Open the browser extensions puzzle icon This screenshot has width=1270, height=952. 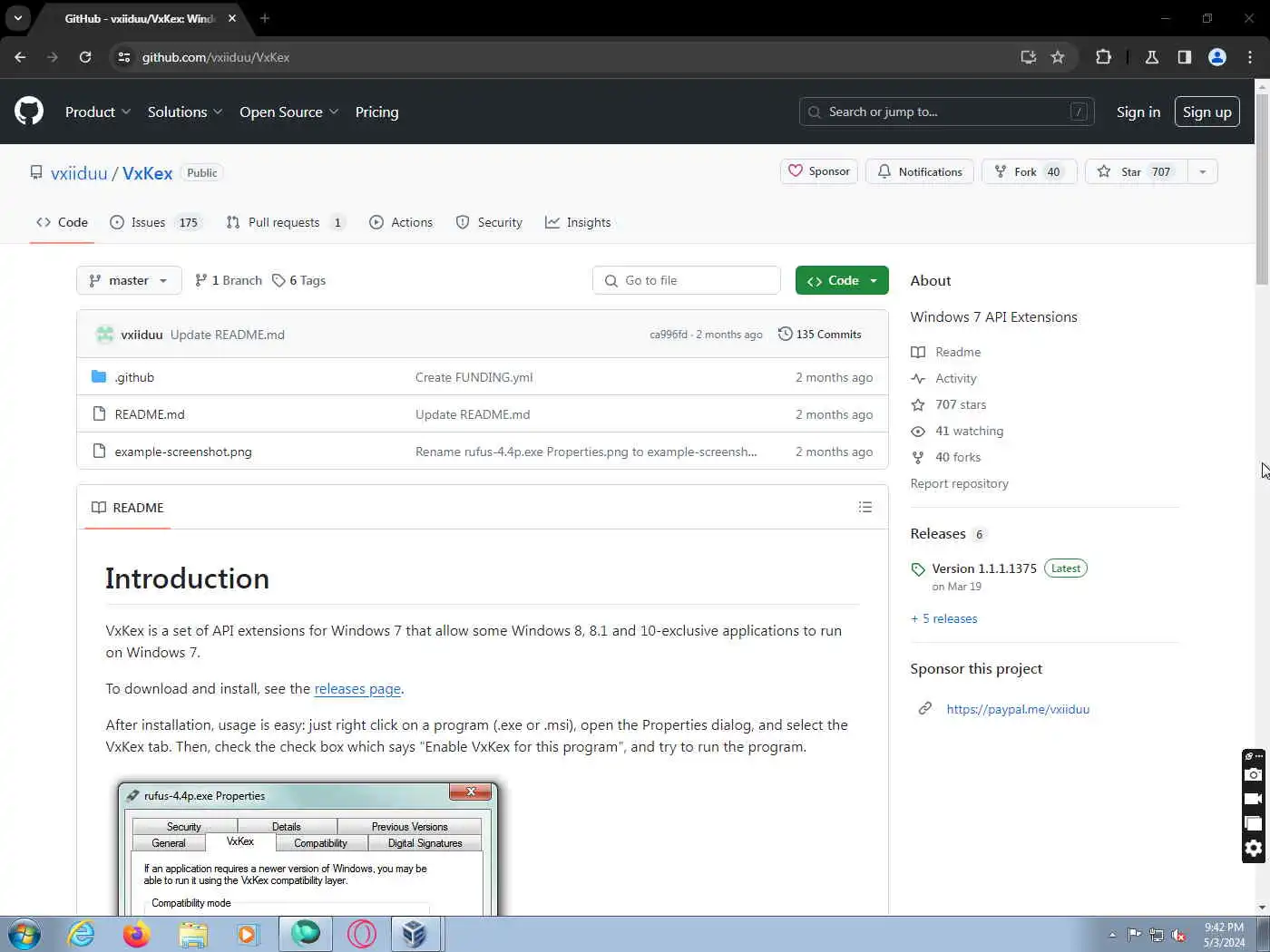(x=1103, y=57)
